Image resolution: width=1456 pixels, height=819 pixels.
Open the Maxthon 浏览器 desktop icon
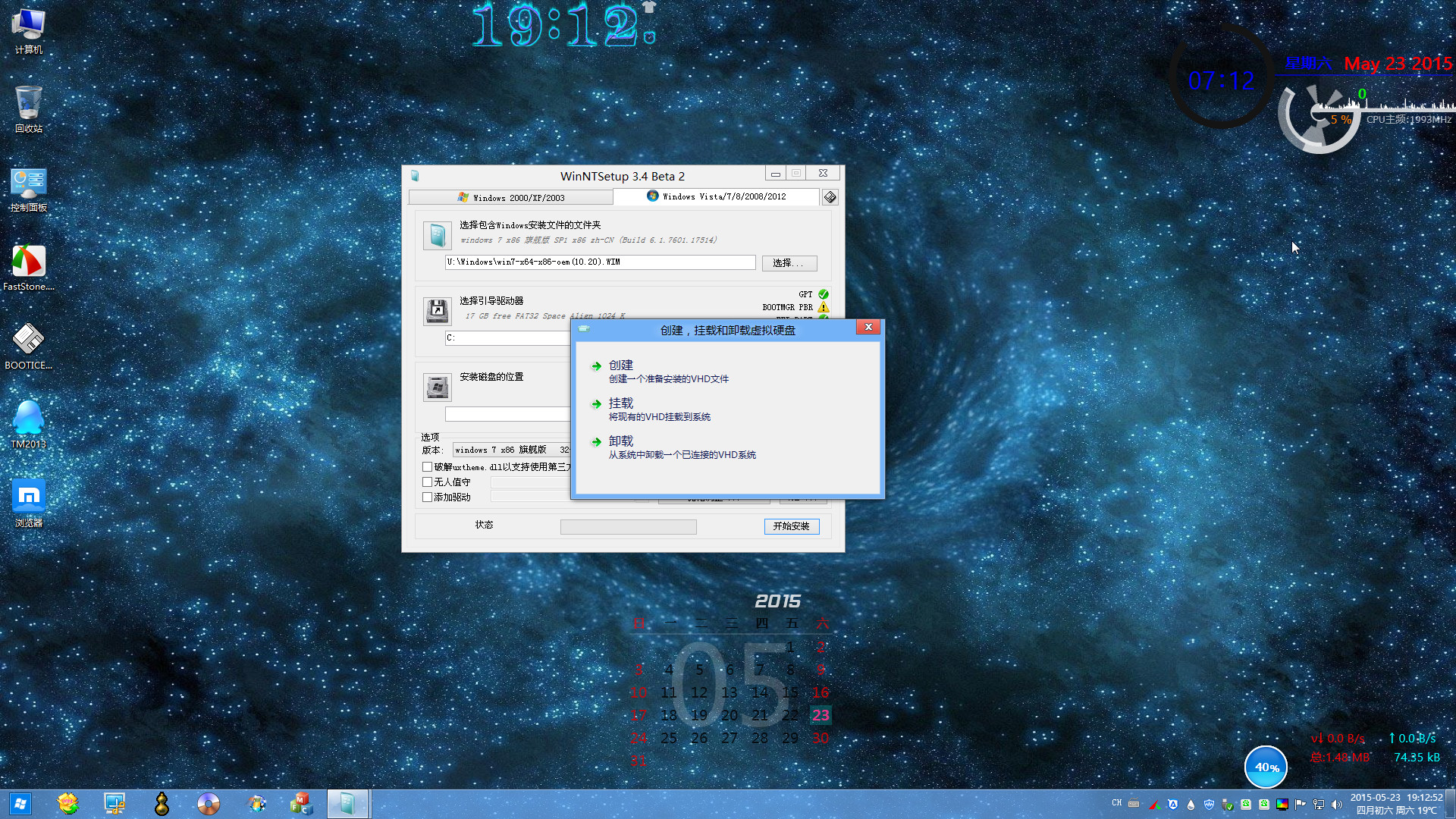[x=29, y=504]
